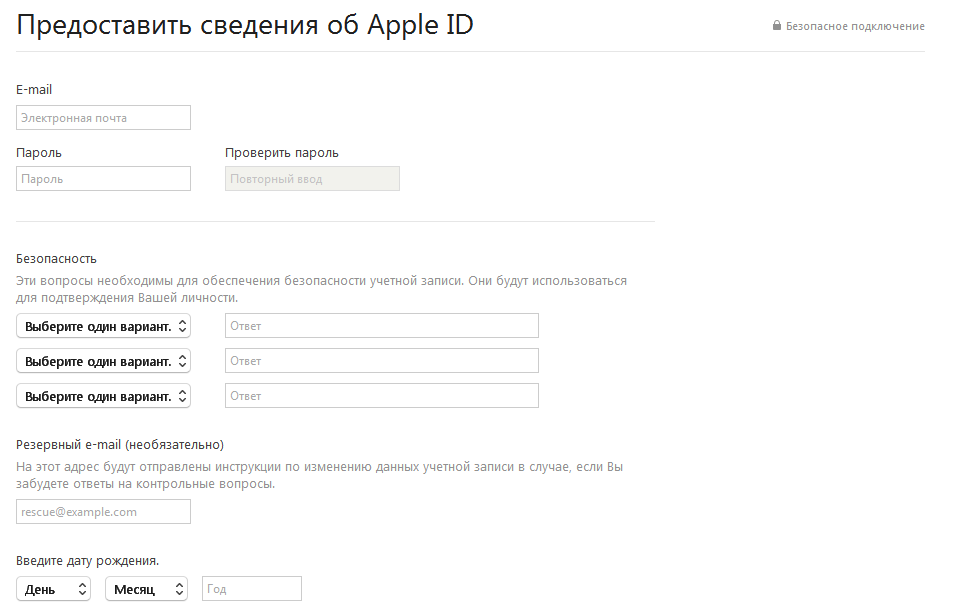This screenshot has width=968, height=614.
Task: Click the secure connection lock icon
Action: (776, 26)
